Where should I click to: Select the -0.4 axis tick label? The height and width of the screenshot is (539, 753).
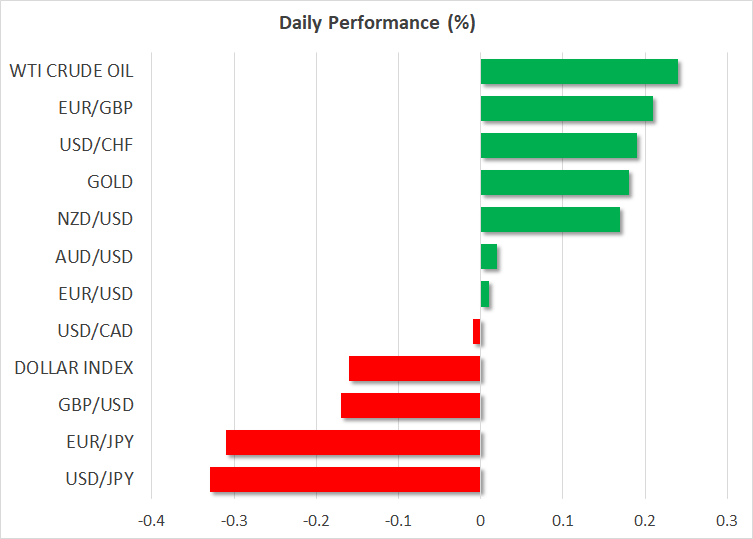point(151,521)
